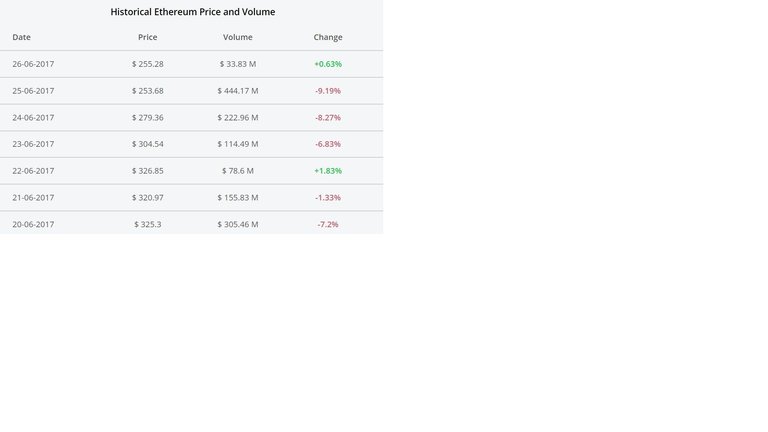This screenshot has width=768, height=432.
Task: Click the $ 114.49 M volume cell
Action: point(238,144)
